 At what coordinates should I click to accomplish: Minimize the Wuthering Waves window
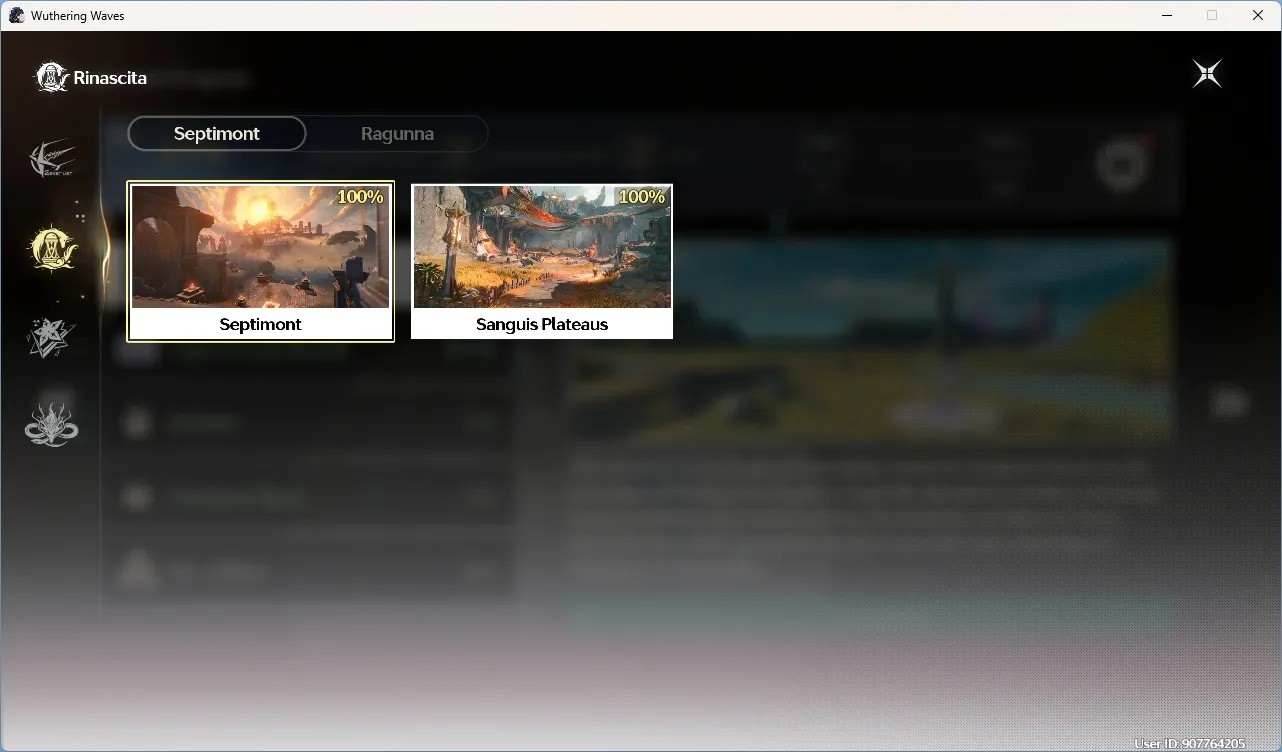tap(1167, 15)
